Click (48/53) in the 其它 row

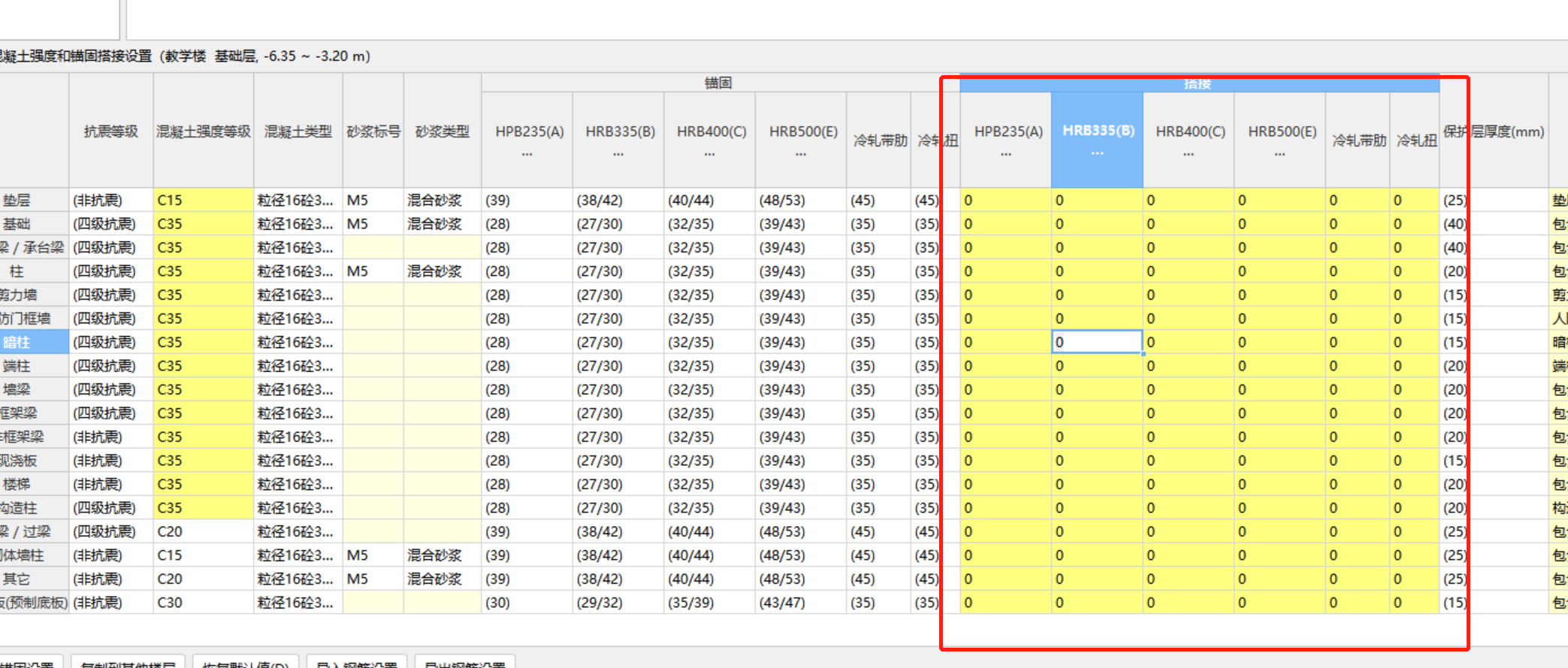point(801,579)
